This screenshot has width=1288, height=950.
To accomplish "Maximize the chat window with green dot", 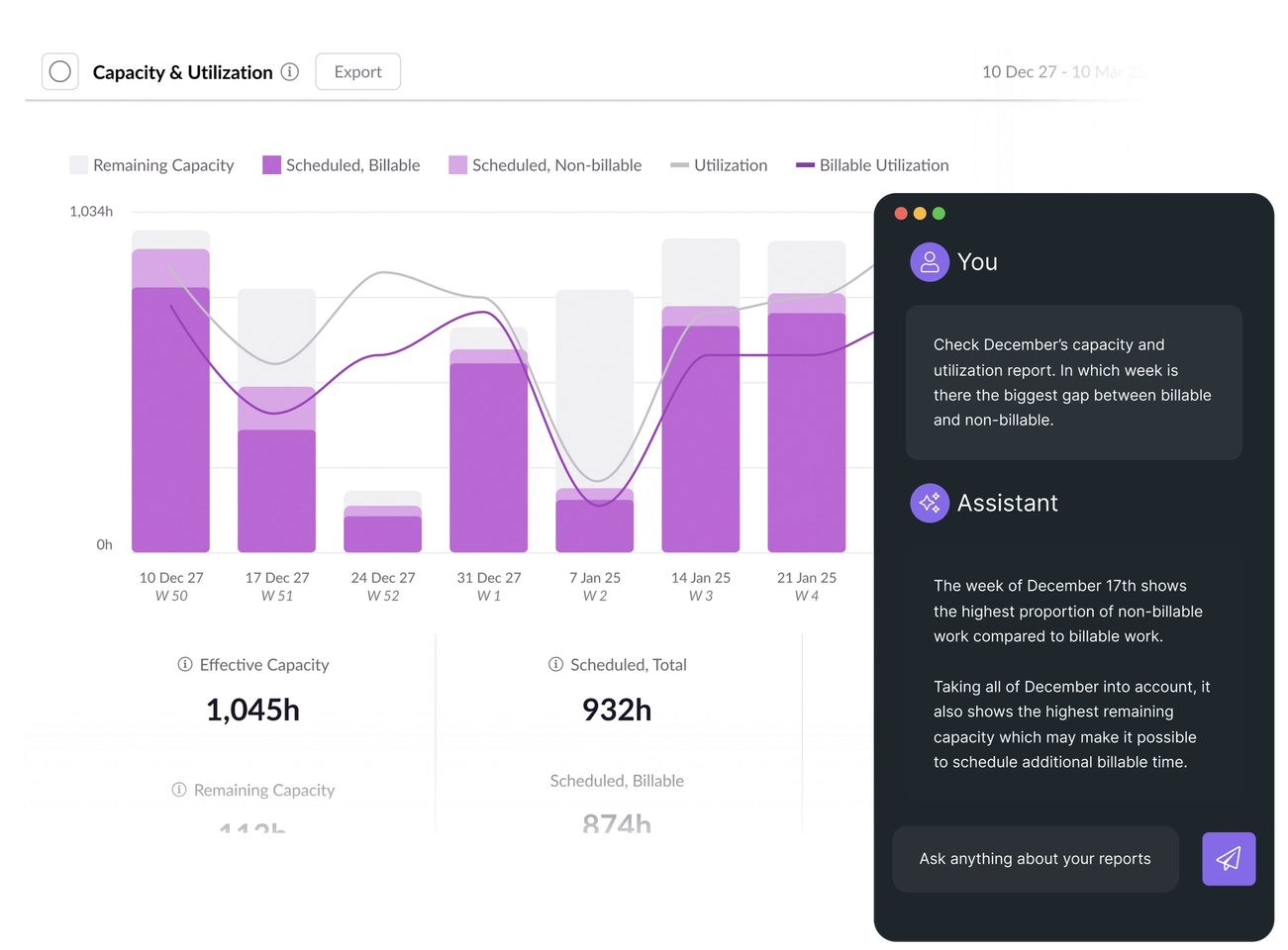I will pyautogui.click(x=939, y=213).
